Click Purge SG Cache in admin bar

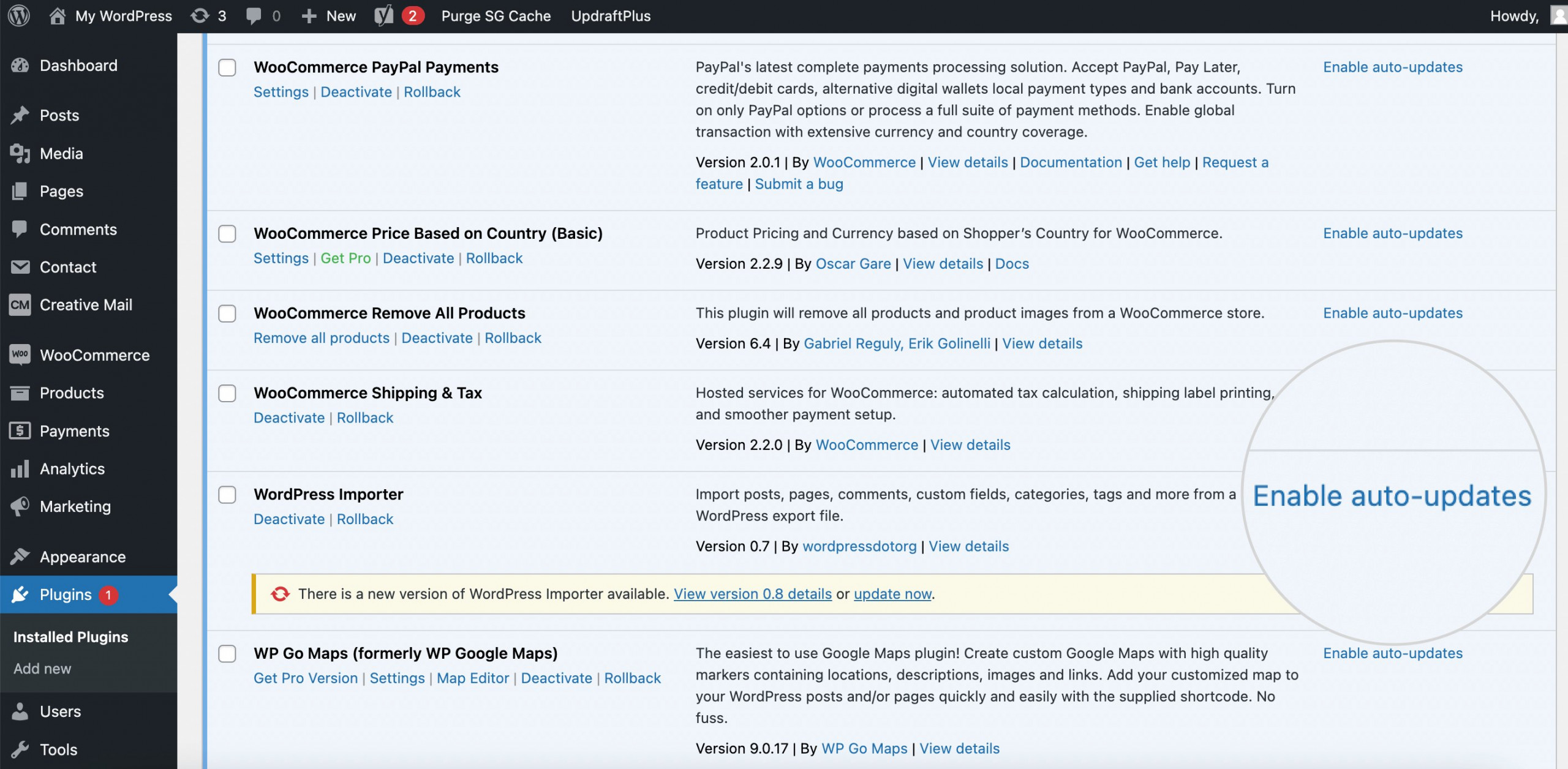(496, 16)
